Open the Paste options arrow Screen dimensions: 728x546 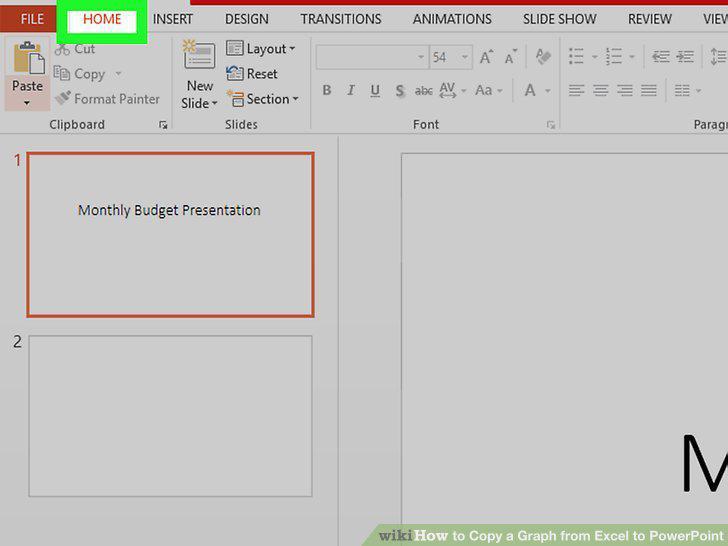pyautogui.click(x=27, y=102)
